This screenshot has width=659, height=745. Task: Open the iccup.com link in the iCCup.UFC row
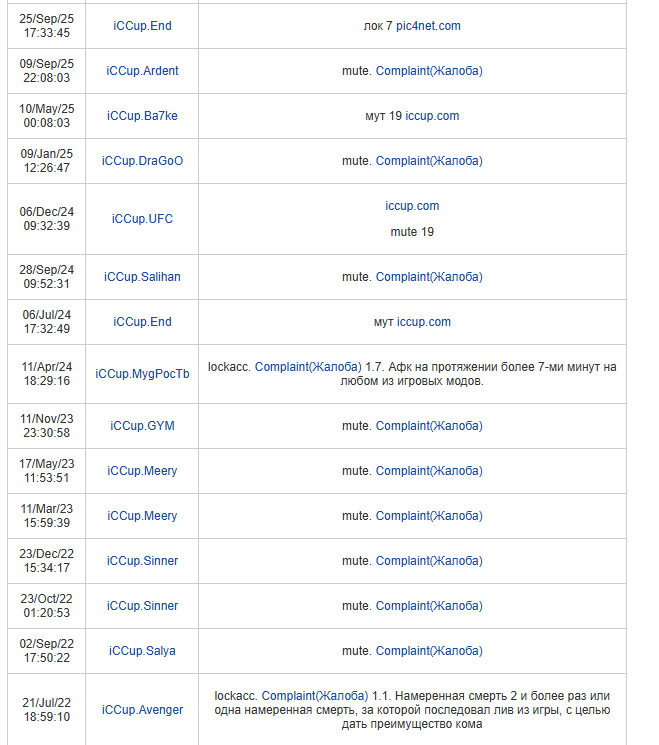(x=412, y=206)
